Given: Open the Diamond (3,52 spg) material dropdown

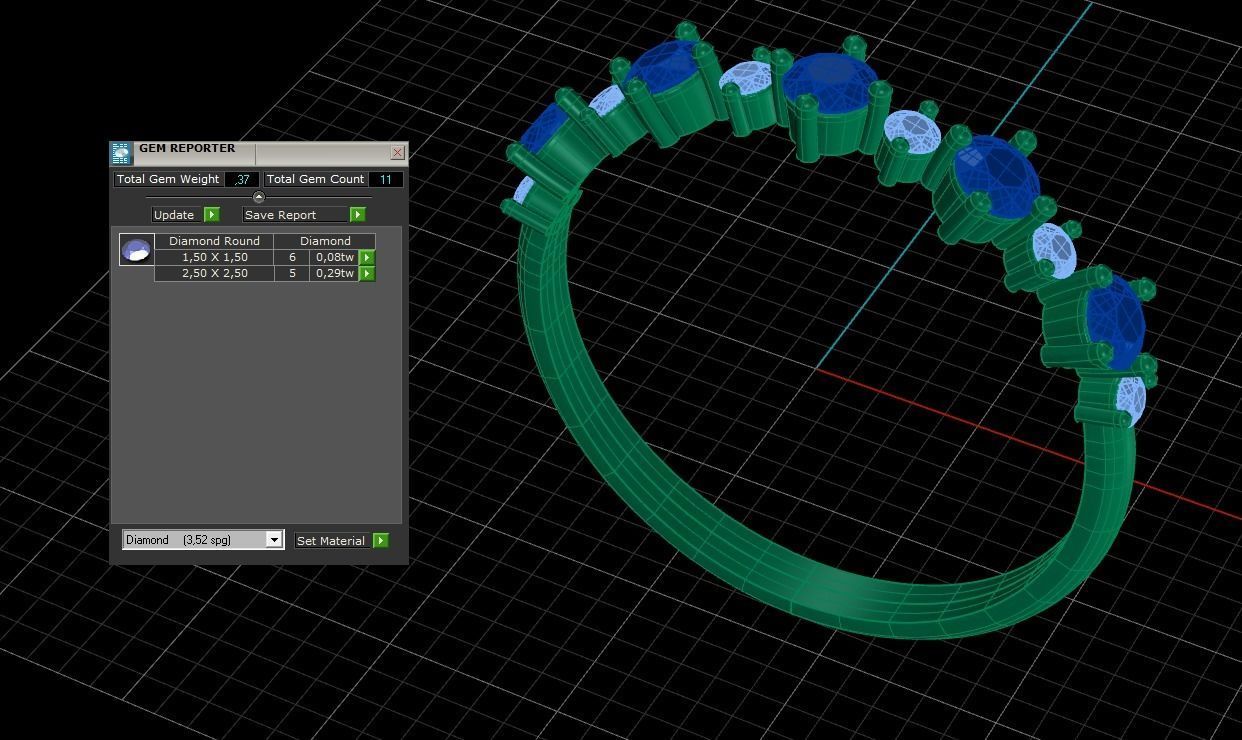Looking at the screenshot, I should coord(203,540).
